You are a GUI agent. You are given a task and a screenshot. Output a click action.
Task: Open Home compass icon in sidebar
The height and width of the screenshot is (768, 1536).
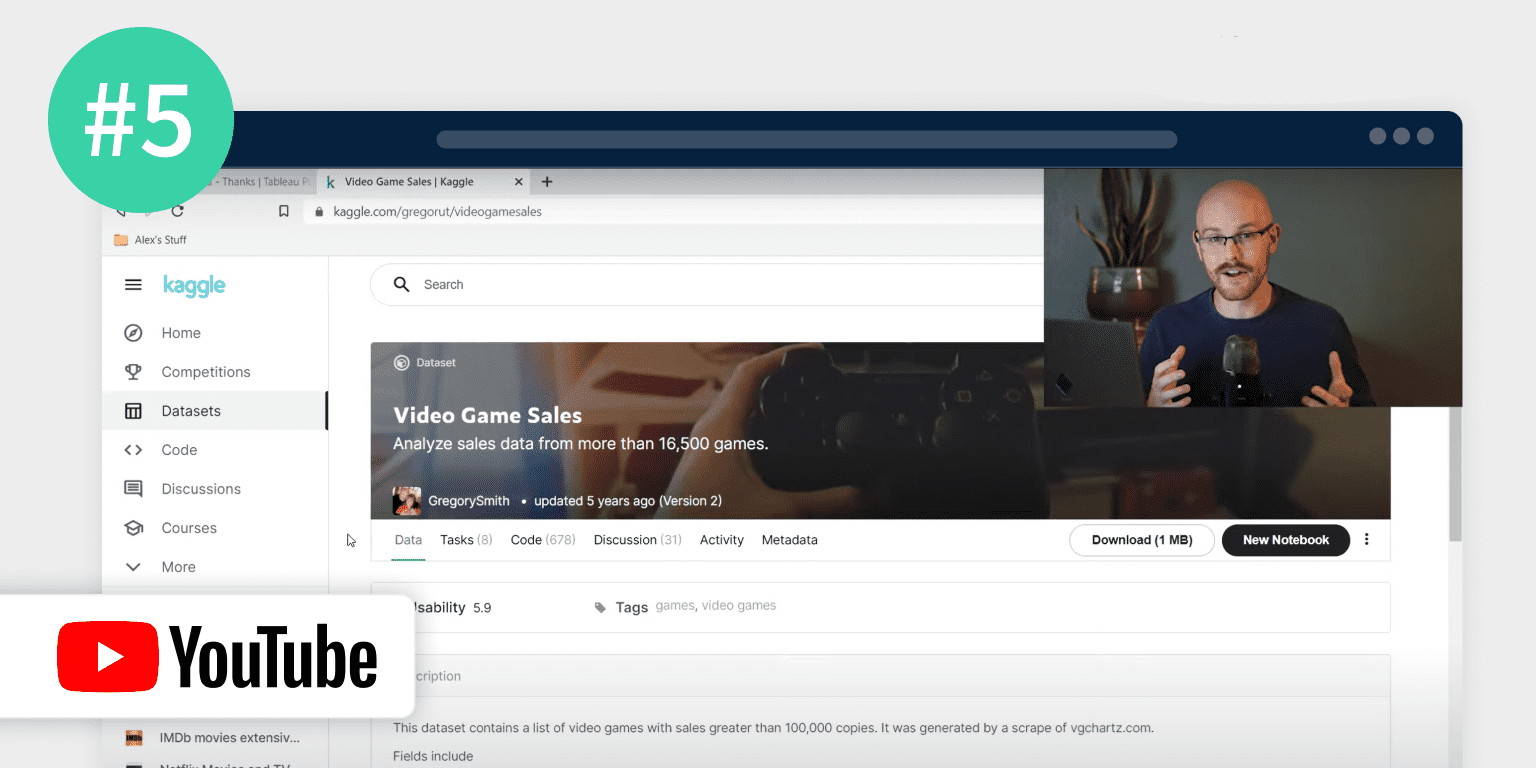[133, 333]
